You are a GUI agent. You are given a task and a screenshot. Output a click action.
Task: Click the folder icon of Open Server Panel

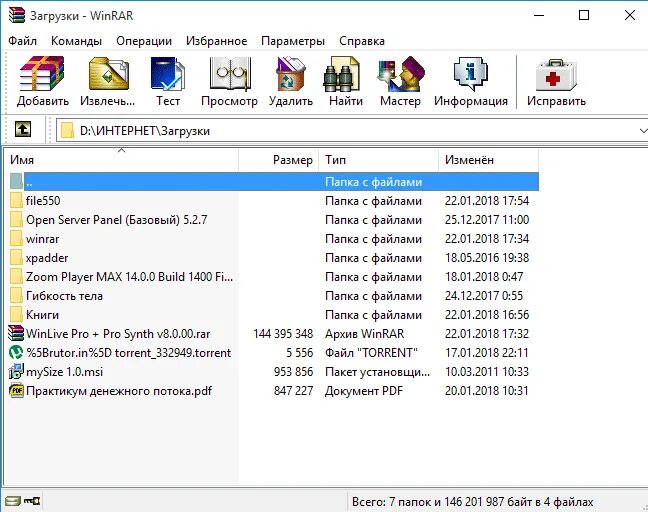click(16, 219)
